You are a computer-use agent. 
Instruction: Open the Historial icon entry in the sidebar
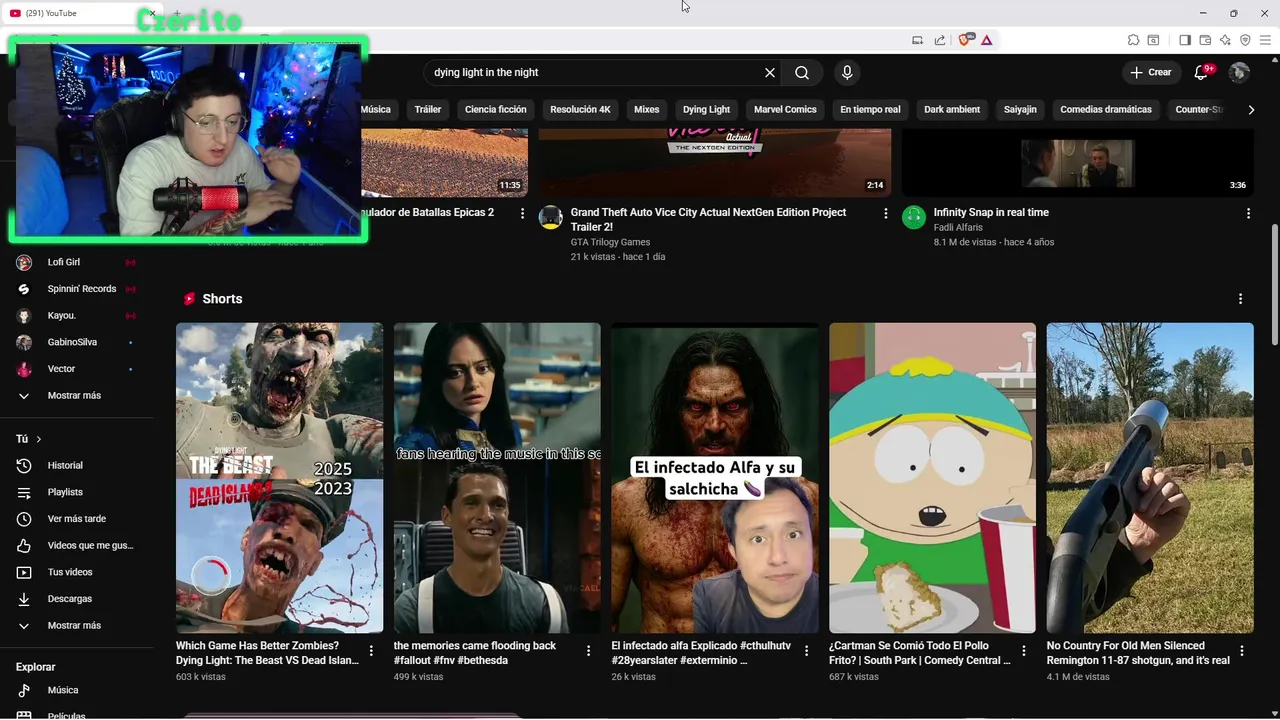coord(25,465)
